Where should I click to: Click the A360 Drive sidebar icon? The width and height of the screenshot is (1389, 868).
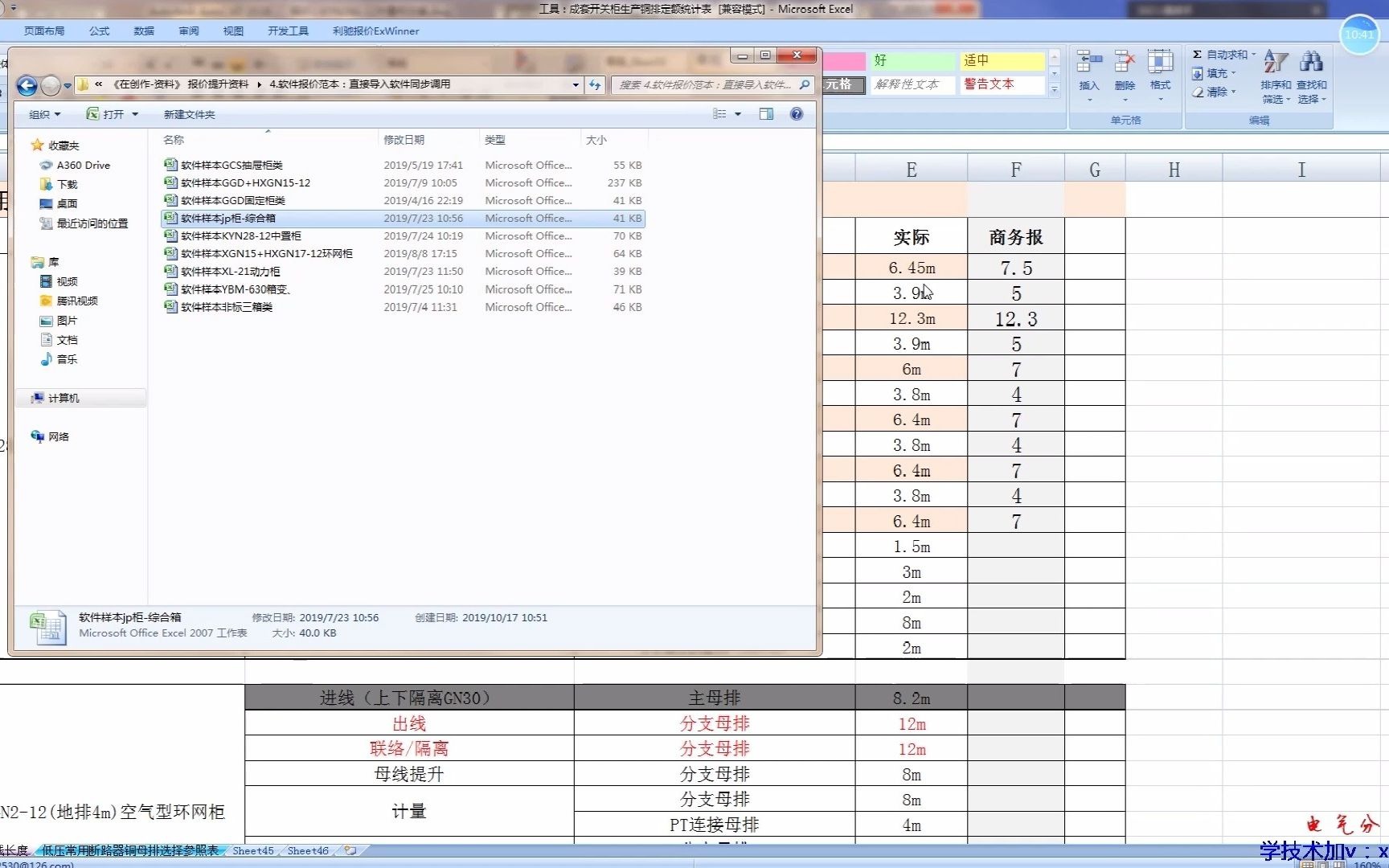(x=47, y=165)
